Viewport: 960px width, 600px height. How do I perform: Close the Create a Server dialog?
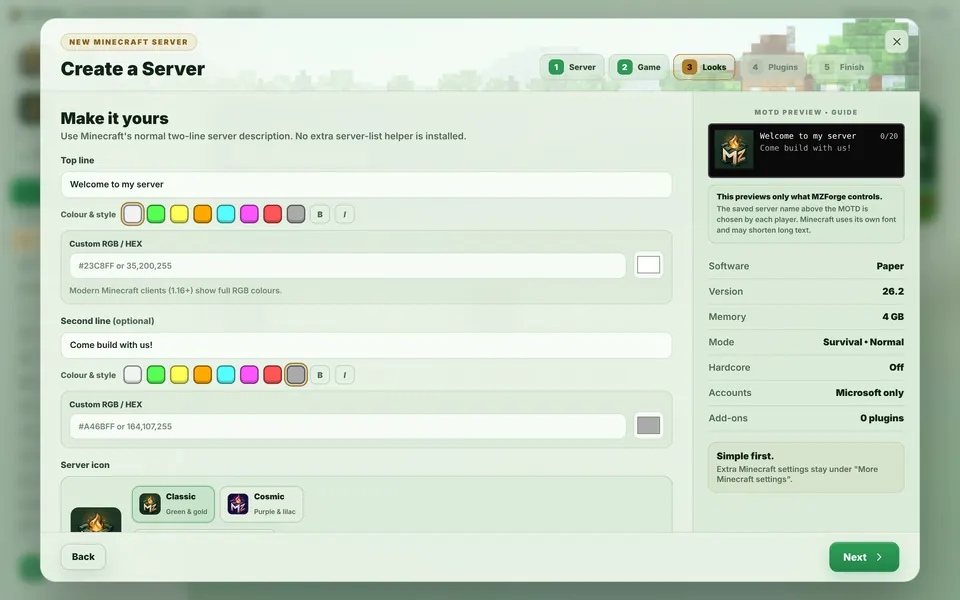(x=896, y=42)
